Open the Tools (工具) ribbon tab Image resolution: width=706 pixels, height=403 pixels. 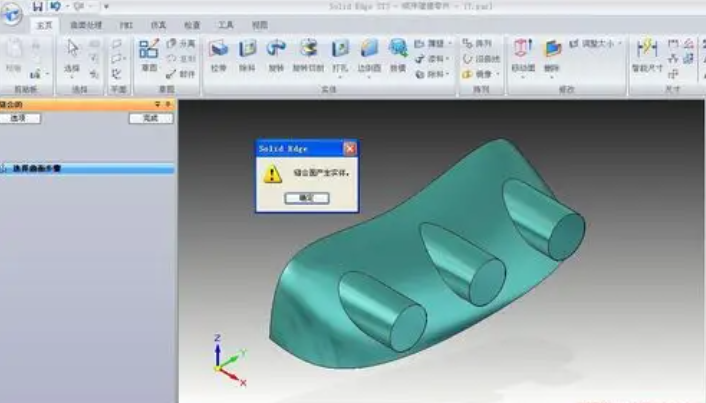coord(226,23)
